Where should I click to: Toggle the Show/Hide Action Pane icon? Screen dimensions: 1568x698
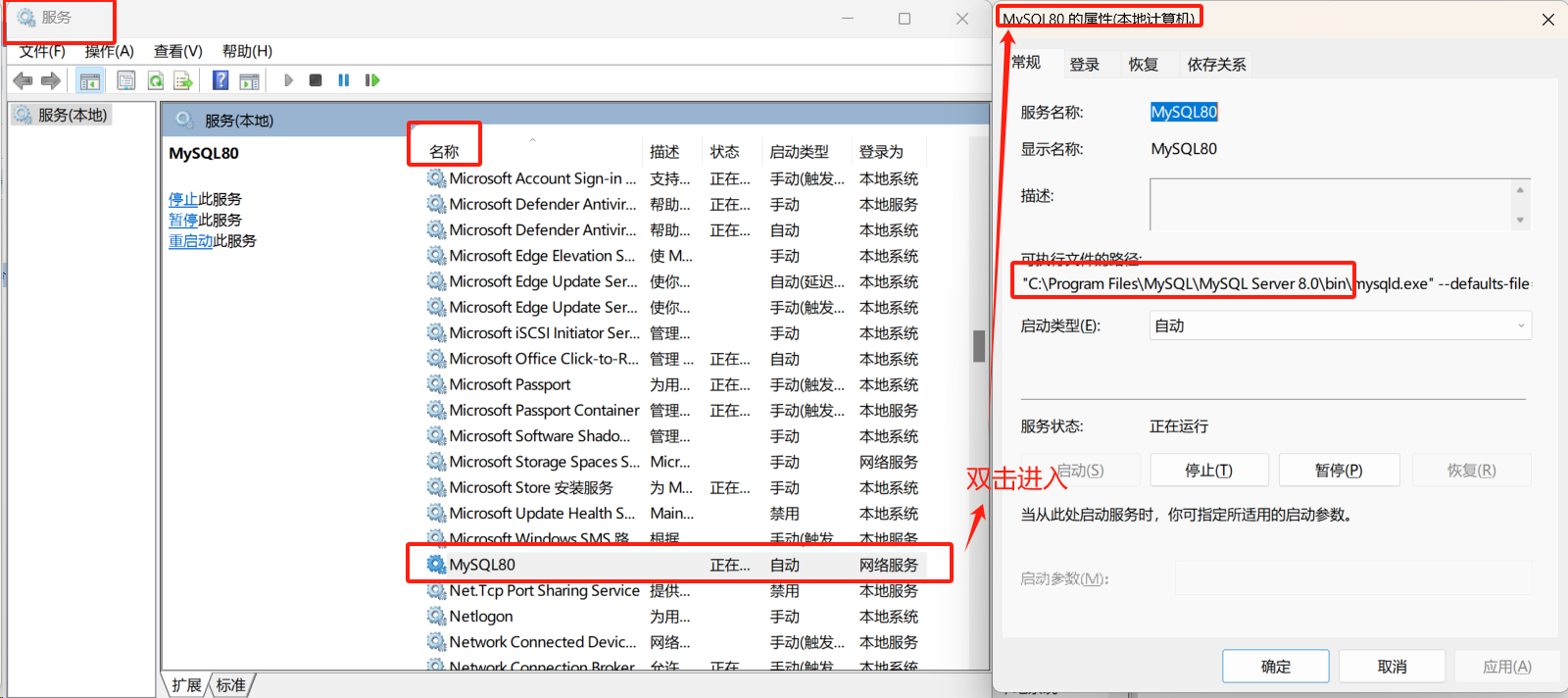tap(250, 80)
